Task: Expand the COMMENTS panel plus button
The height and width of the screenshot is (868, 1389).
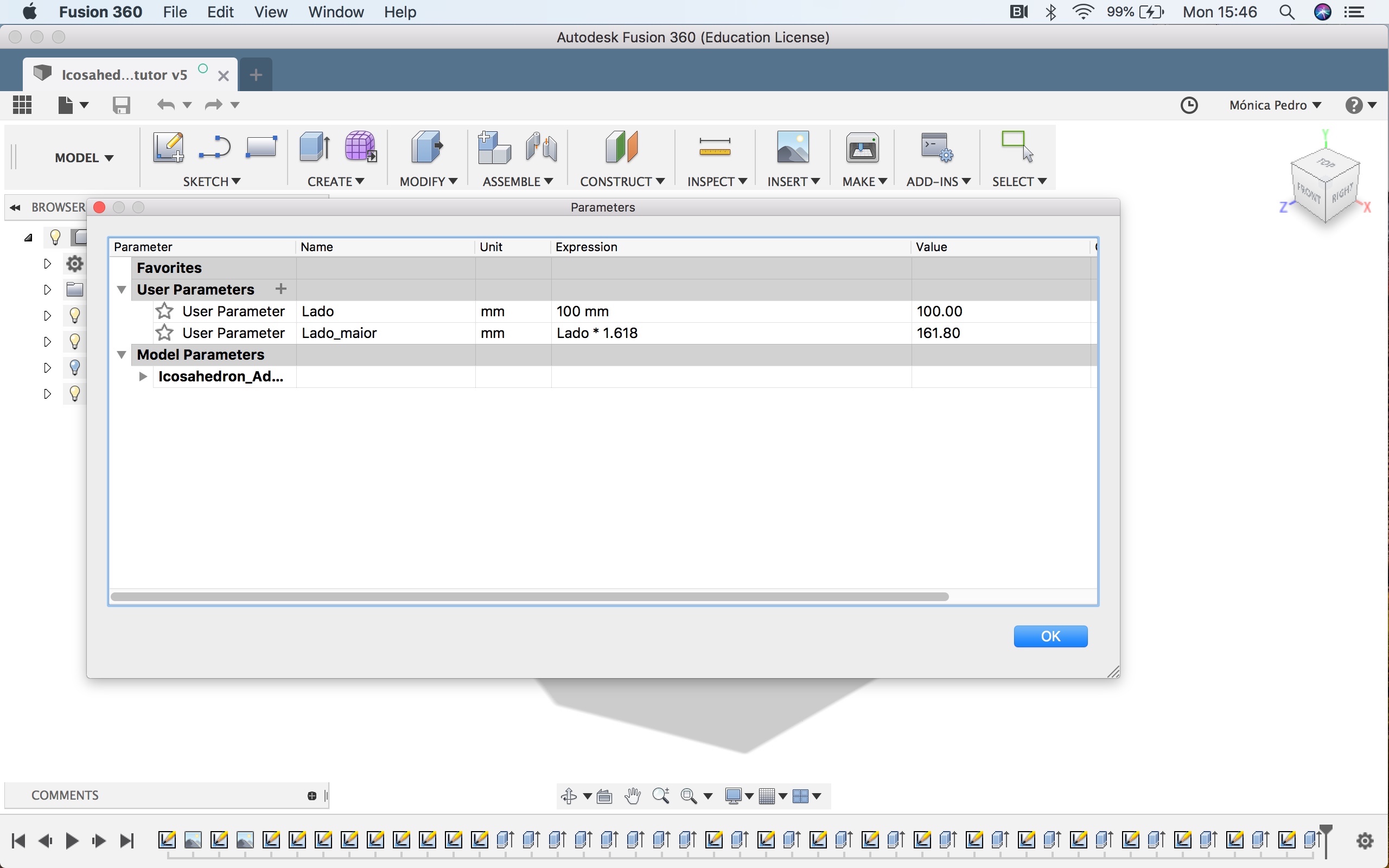Action: (311, 796)
